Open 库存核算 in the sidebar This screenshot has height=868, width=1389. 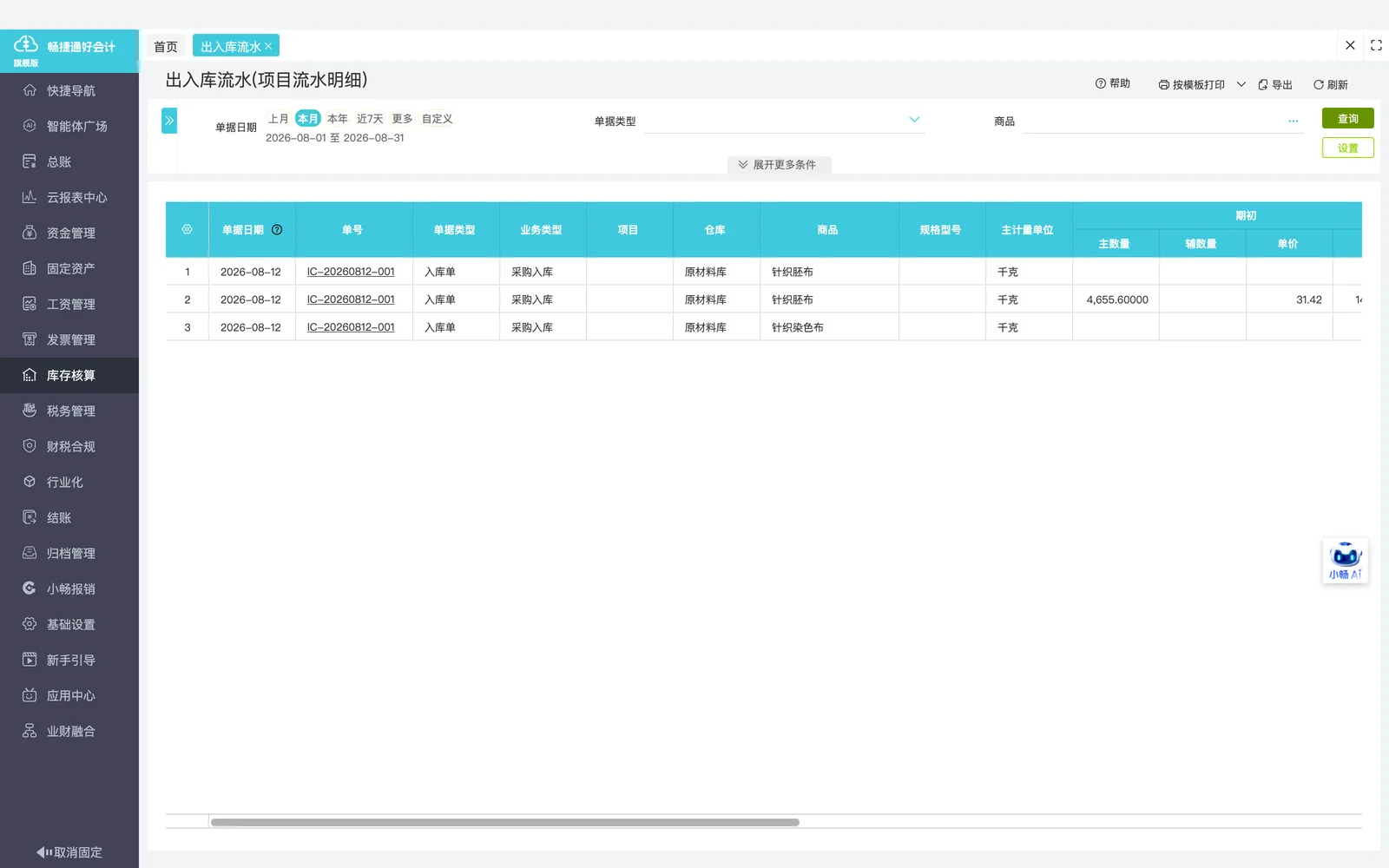pos(69,375)
